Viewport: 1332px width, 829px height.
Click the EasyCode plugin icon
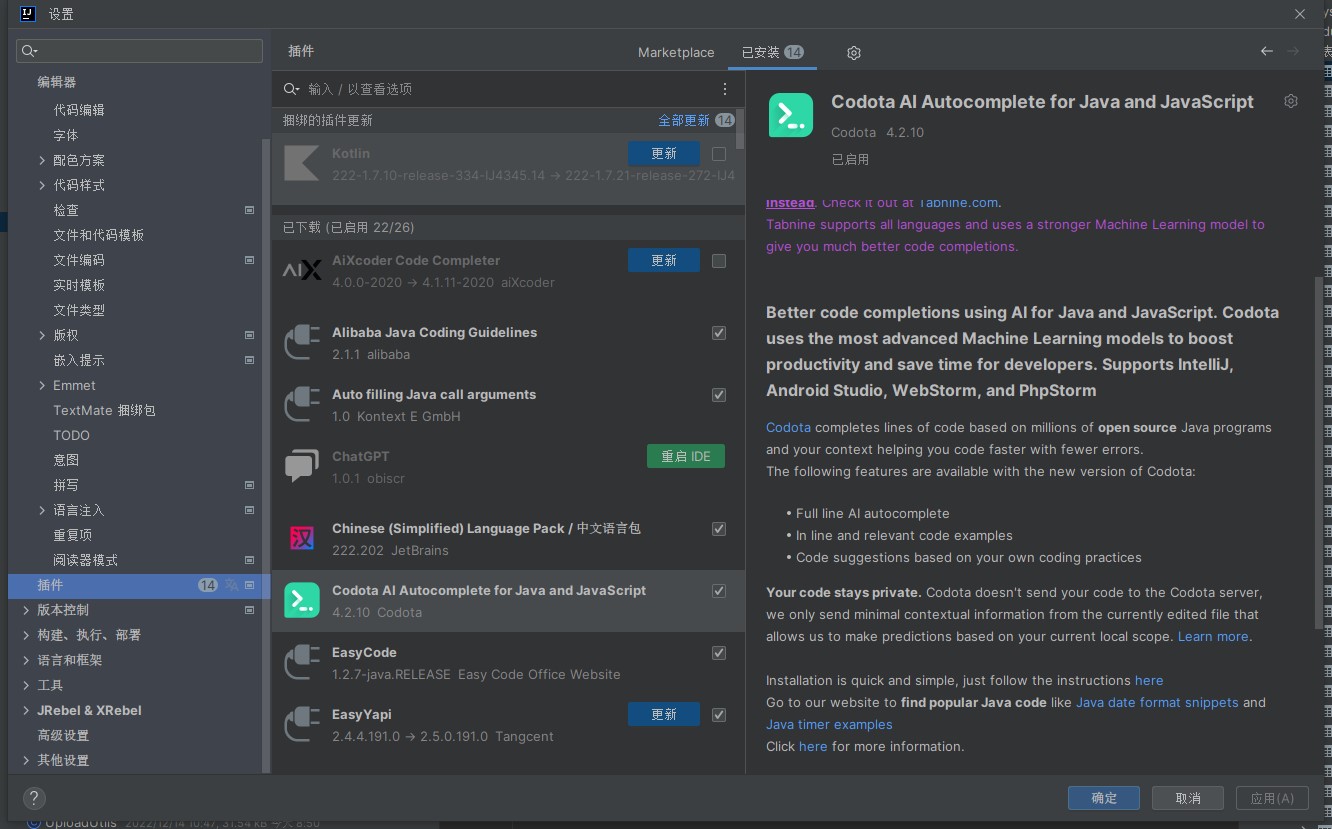coord(302,663)
